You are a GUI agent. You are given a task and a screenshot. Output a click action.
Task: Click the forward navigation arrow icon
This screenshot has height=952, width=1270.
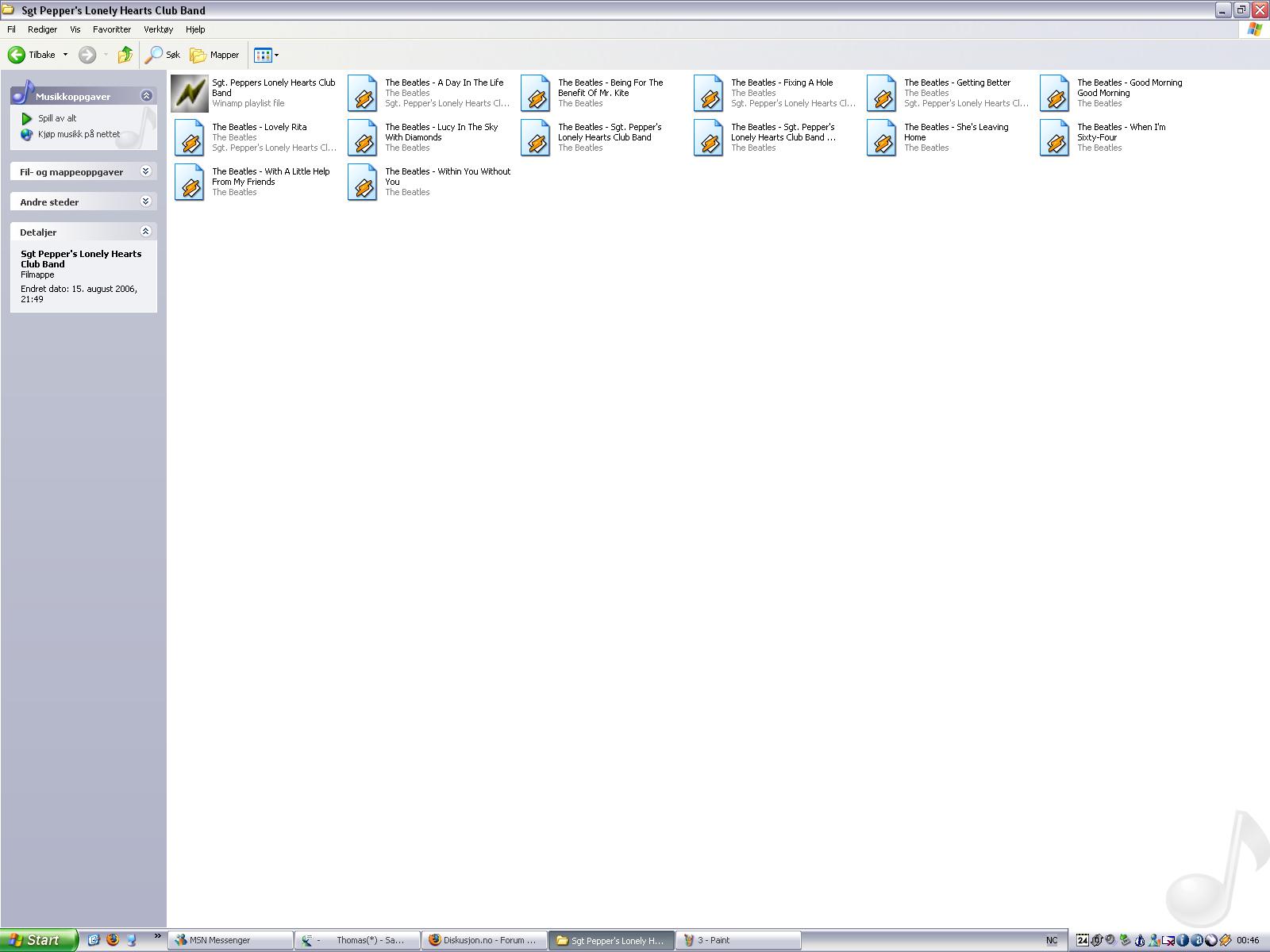[x=87, y=55]
